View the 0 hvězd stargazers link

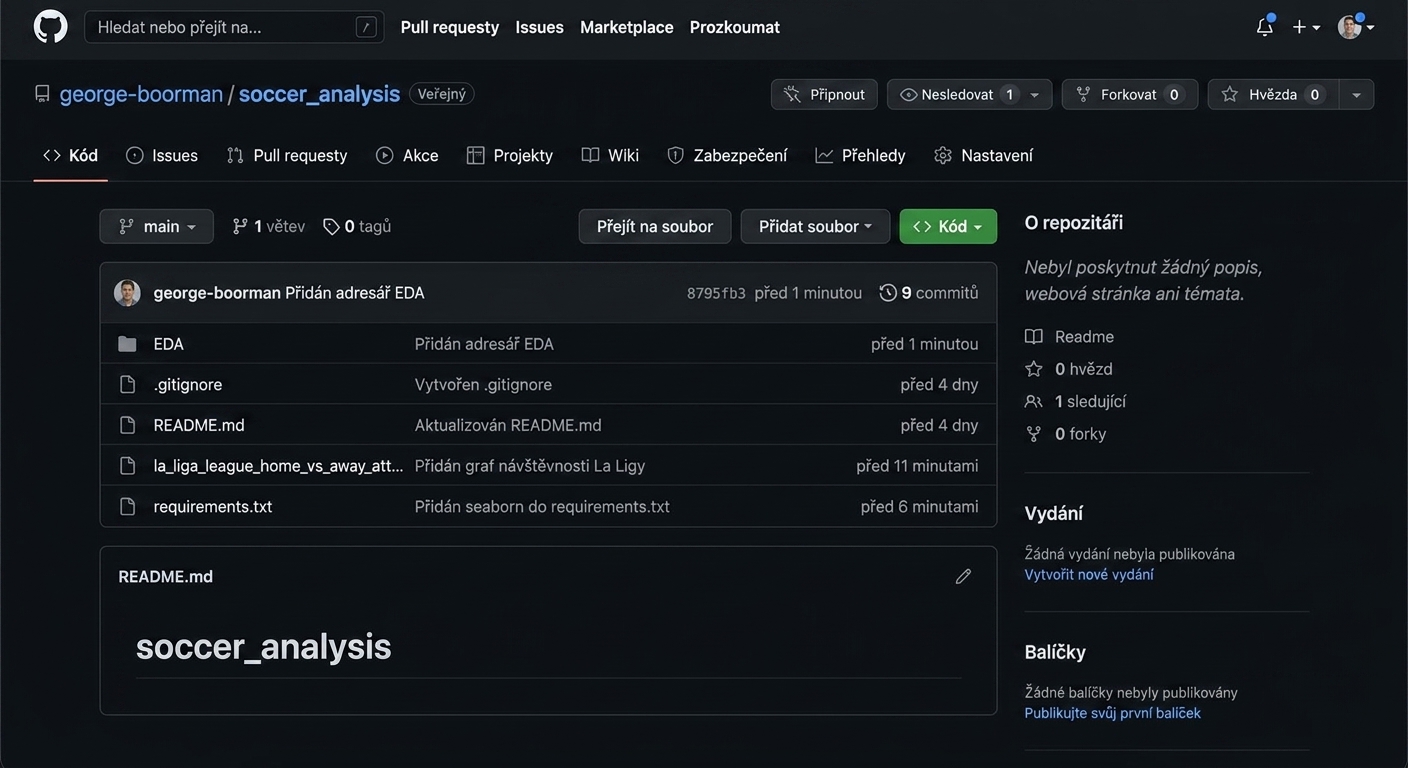1069,369
